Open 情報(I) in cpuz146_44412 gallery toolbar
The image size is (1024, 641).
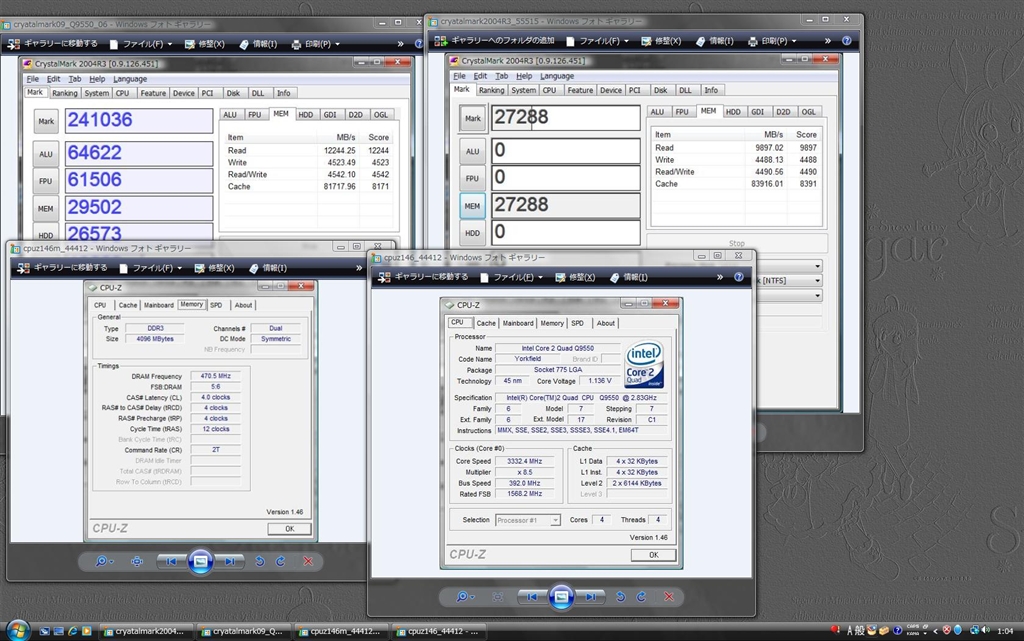pyautogui.click(x=628, y=277)
